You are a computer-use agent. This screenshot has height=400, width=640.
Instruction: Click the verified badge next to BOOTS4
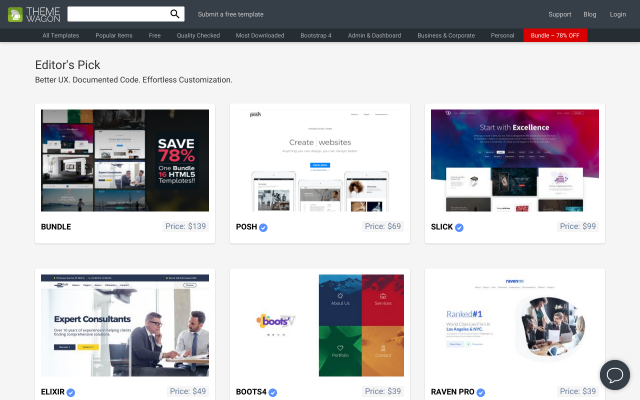[273, 392]
